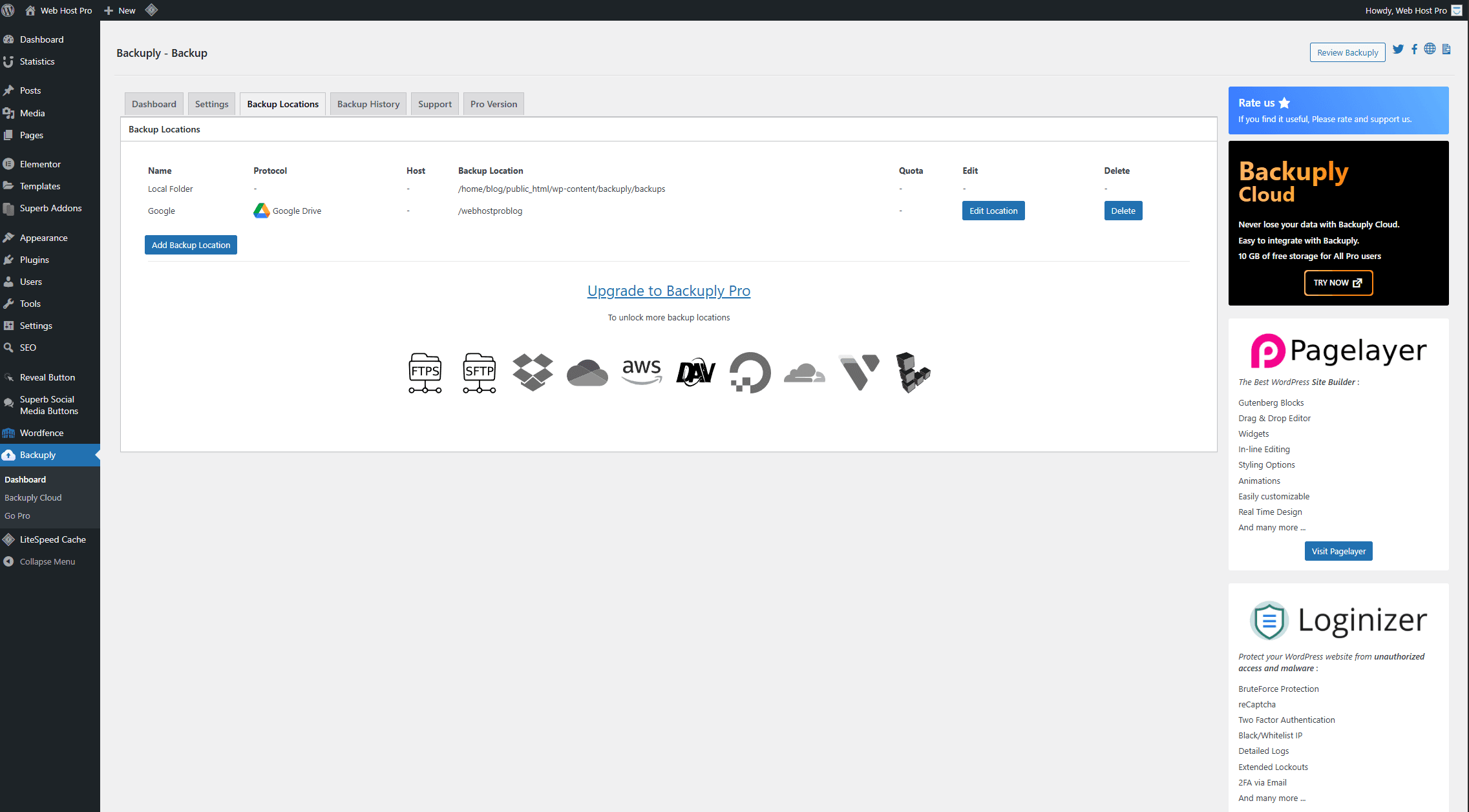This screenshot has height=812, width=1469.
Task: Click the SFTP protocol icon
Action: pos(479,373)
